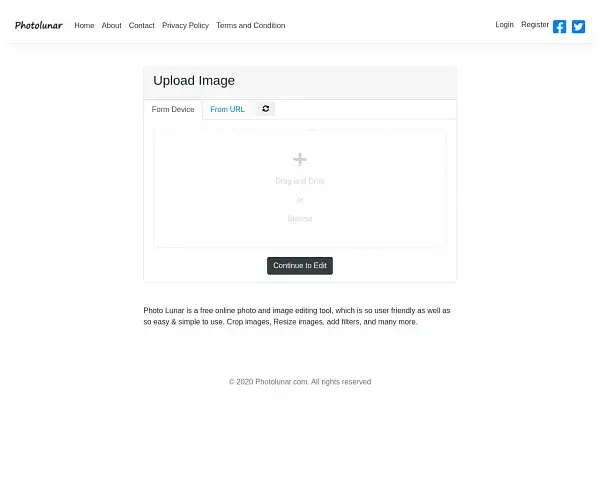This screenshot has width=600, height=480.
Task: Click Browse to choose a file
Action: [299, 218]
